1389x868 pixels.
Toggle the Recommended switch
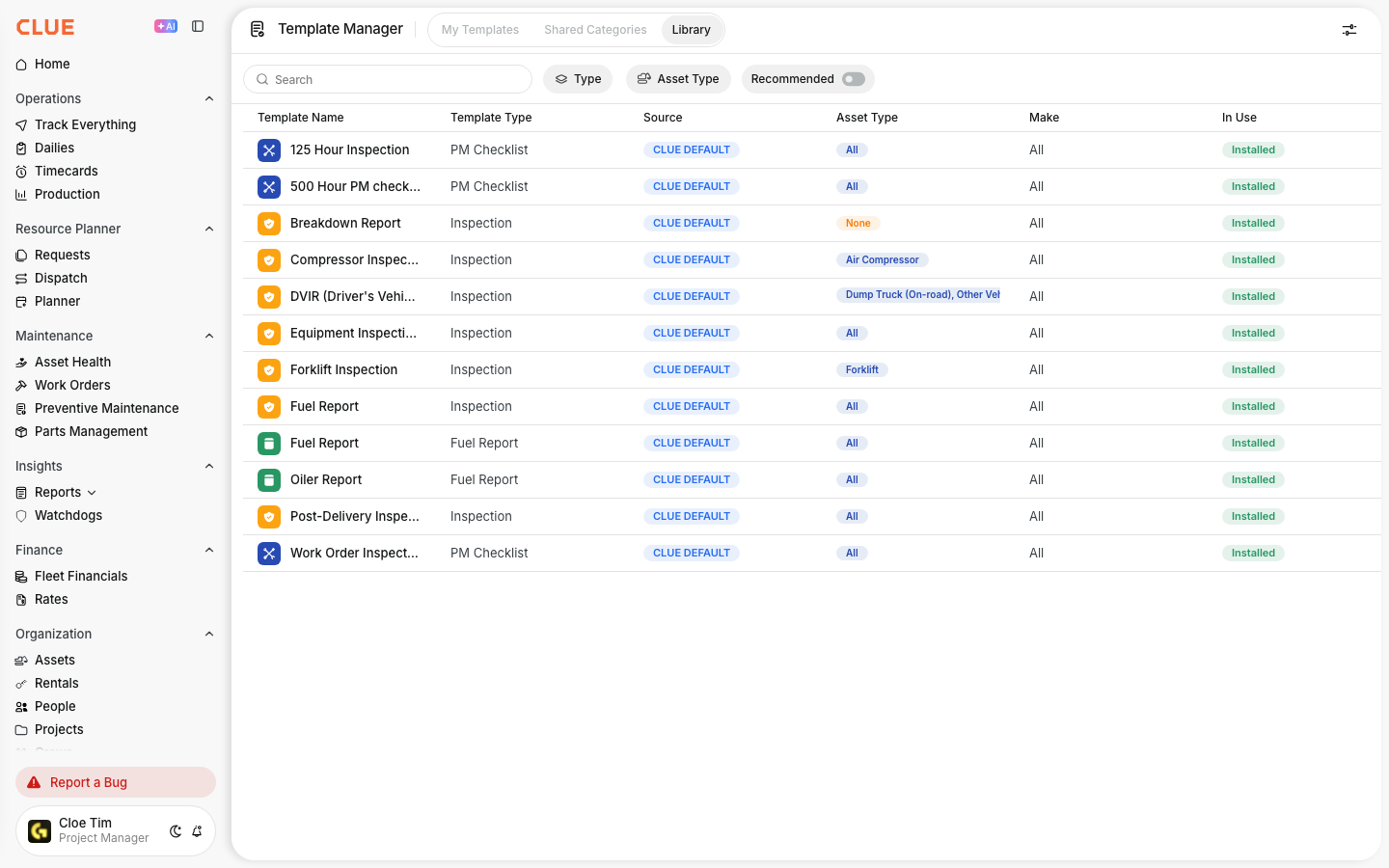point(854,79)
